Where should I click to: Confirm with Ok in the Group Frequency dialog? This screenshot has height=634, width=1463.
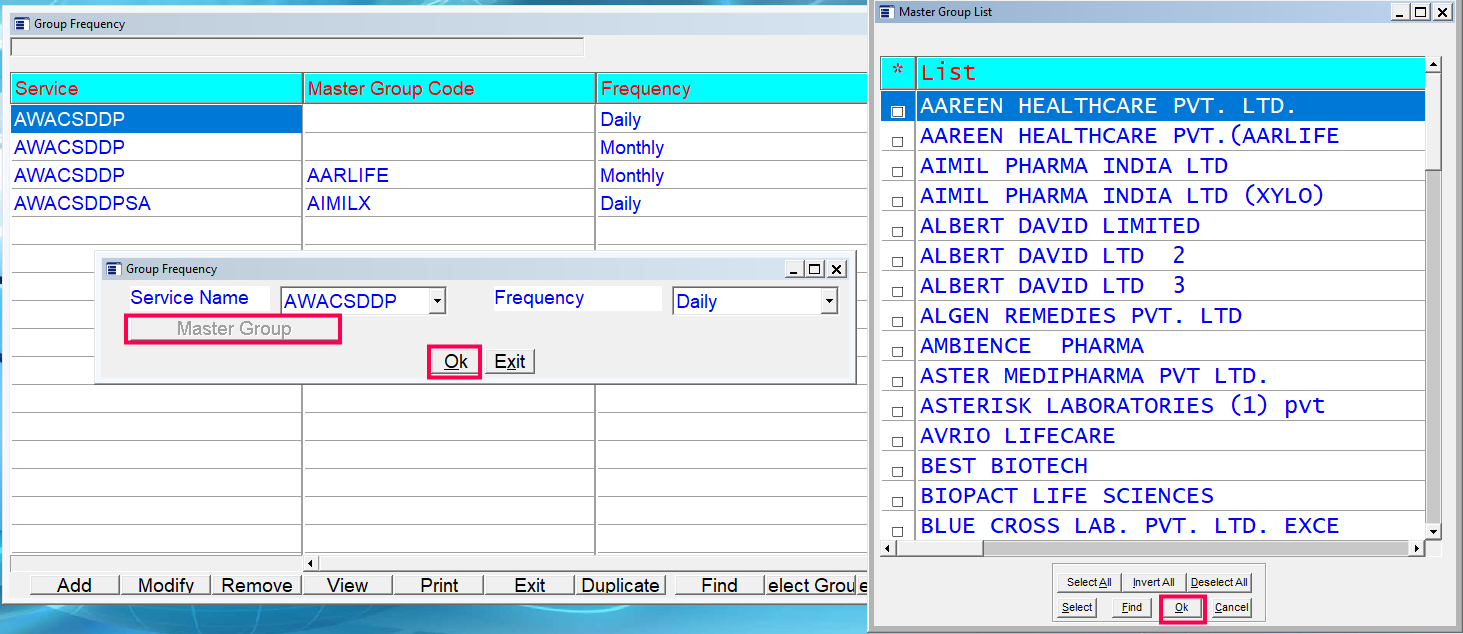click(455, 361)
